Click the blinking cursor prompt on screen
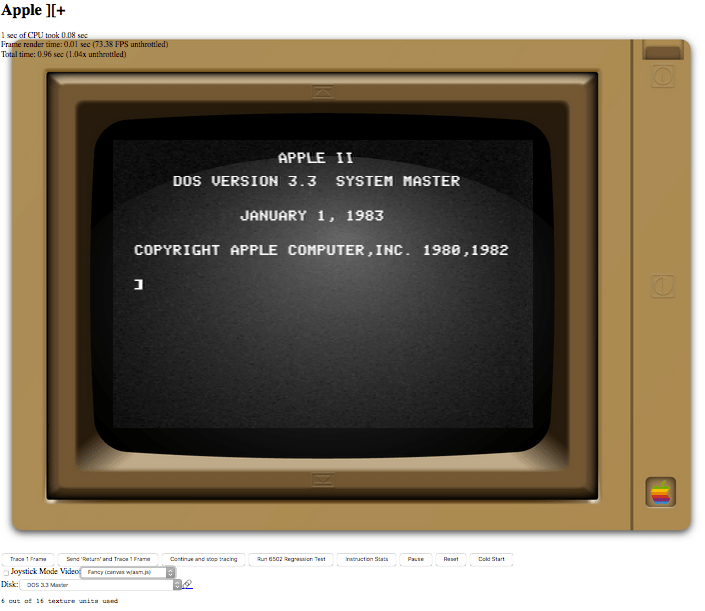The height and width of the screenshot is (611, 705). click(x=138, y=285)
